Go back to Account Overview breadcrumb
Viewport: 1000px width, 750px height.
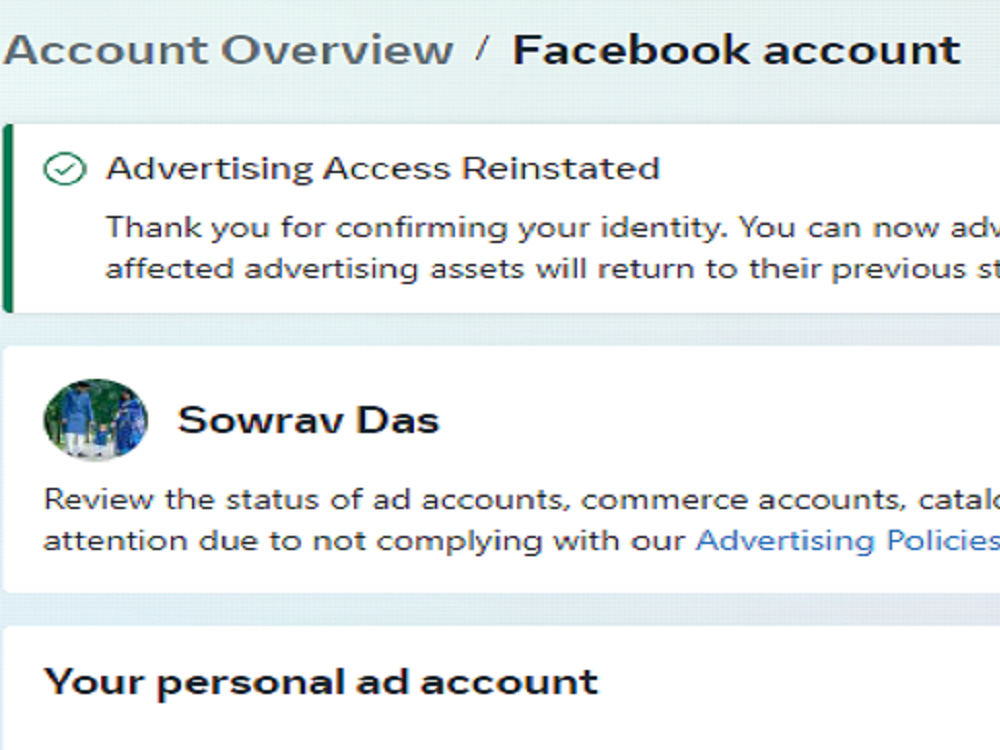click(x=228, y=50)
